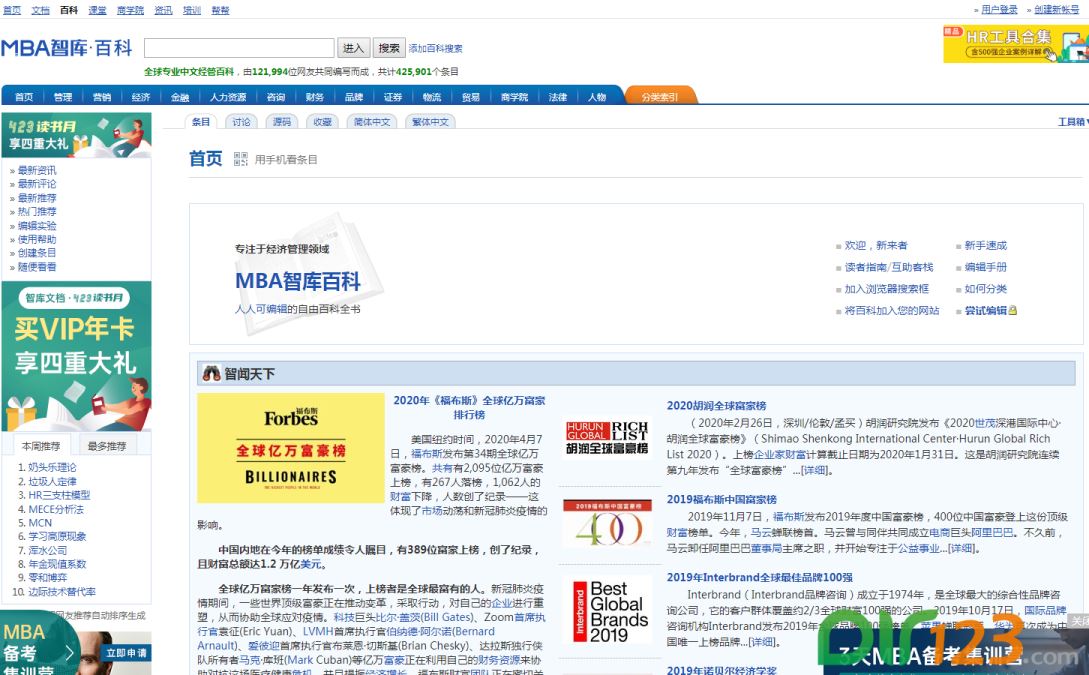Viewport: 1089px width, 675px height.
Task: Select 证券 in the blue category bar
Action: coord(393,97)
